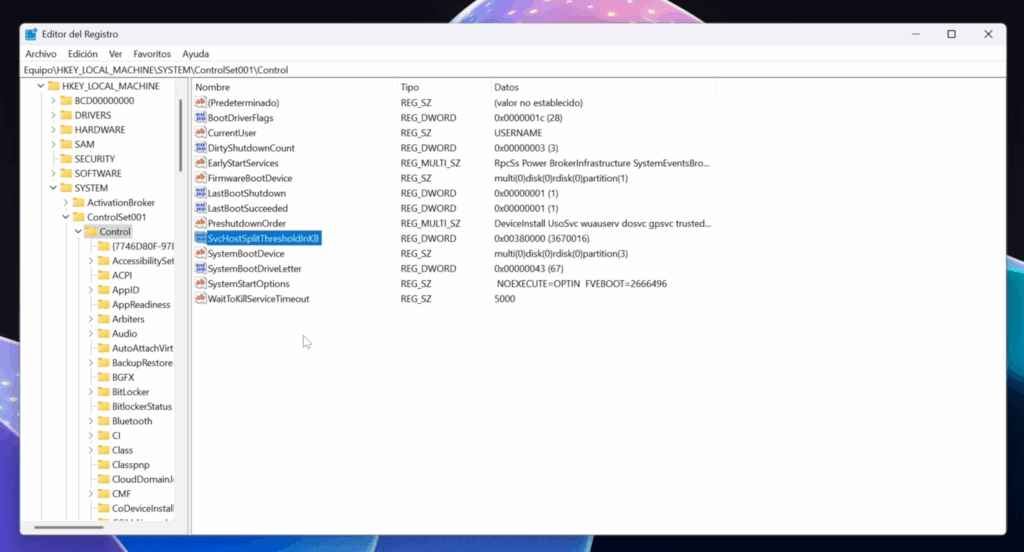Screen dimensions: 1024x552
Task: Open the Ver menu
Action: coord(115,54)
